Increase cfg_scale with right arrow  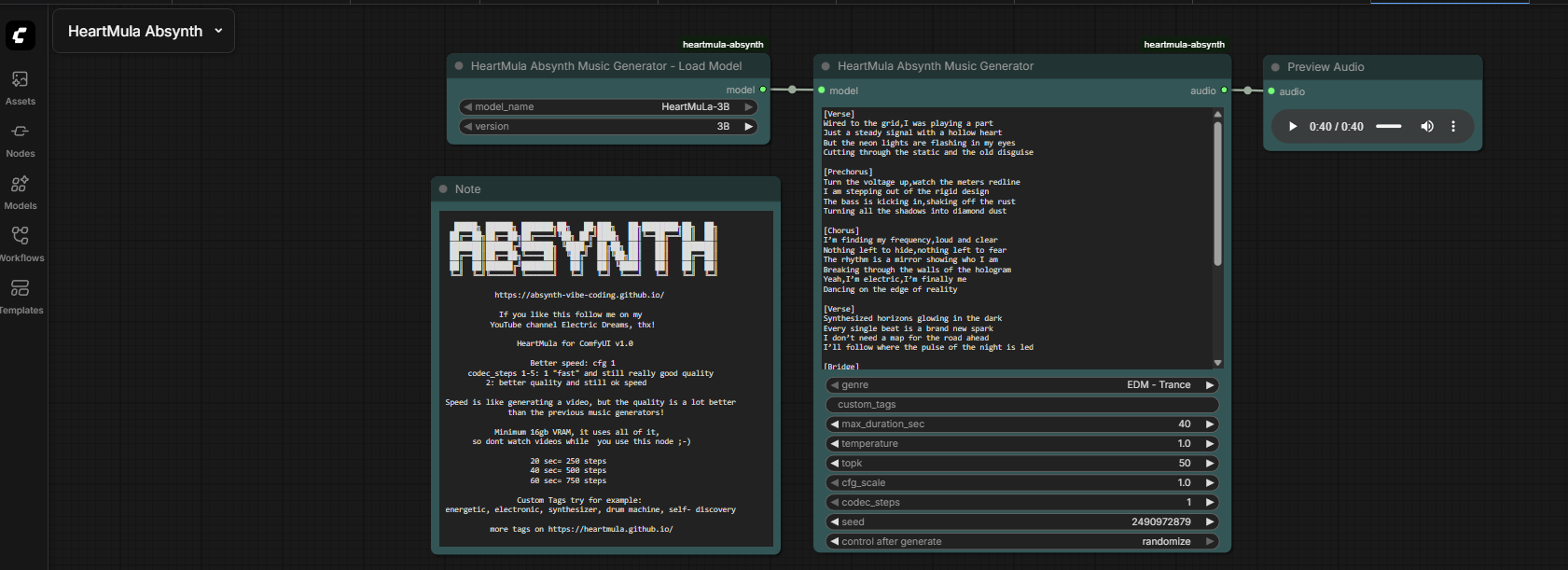tap(1210, 482)
